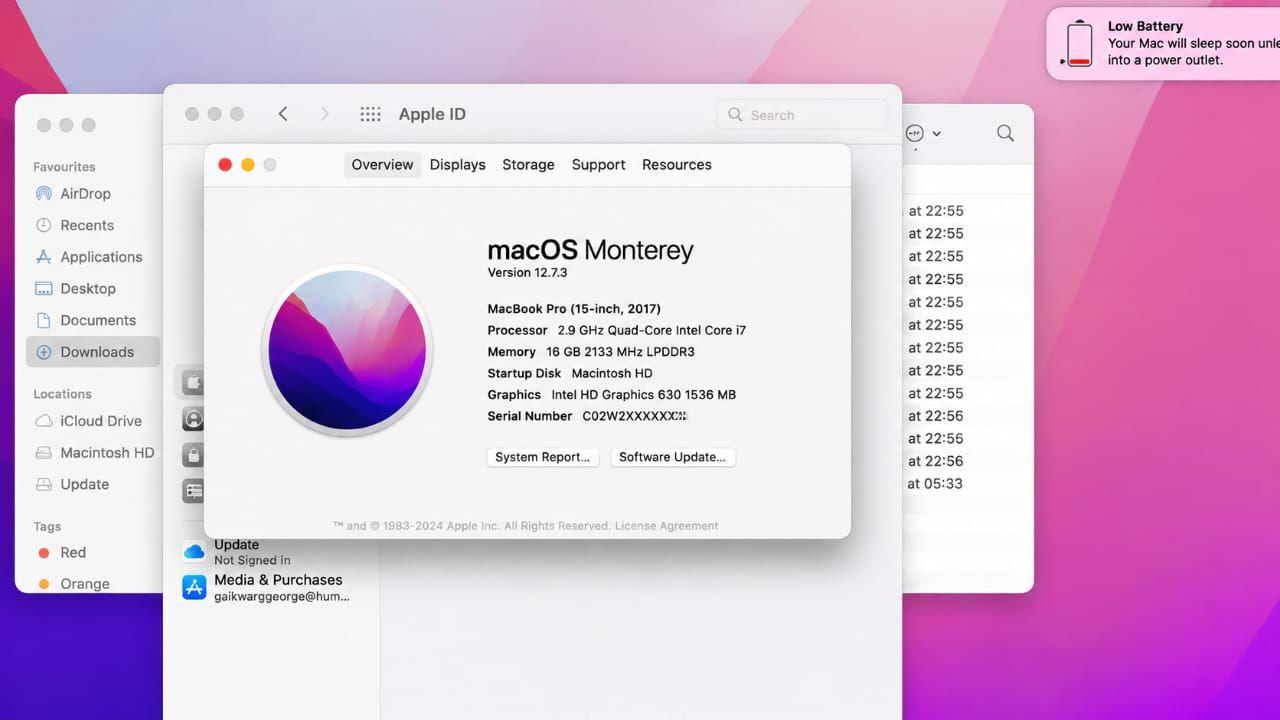Select the Support tab
The image size is (1280, 720).
598,165
